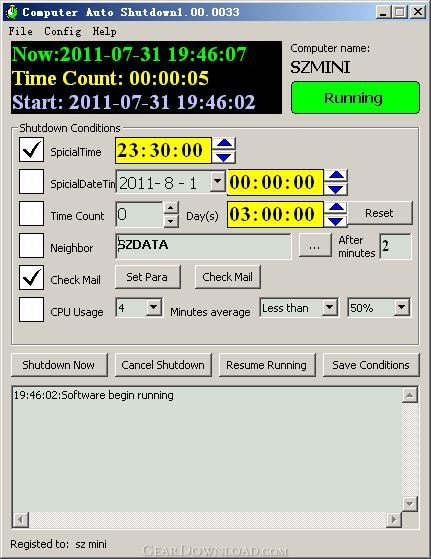Expand the Less than dropdown
The height and width of the screenshot is (559, 431).
[x=330, y=307]
